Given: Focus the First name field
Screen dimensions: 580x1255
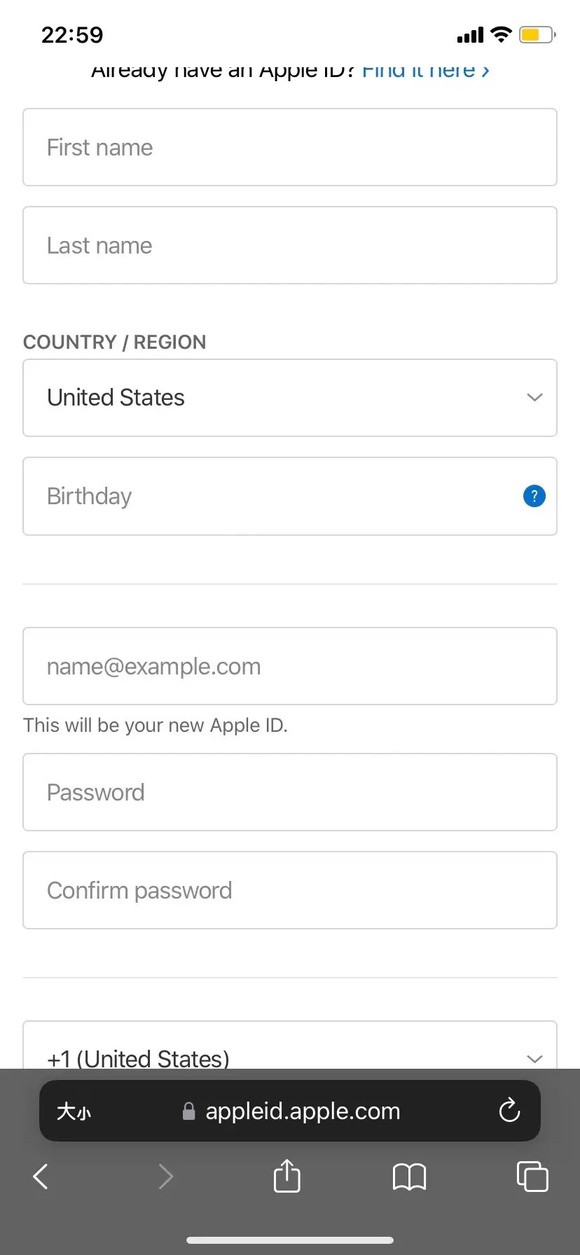Looking at the screenshot, I should [290, 147].
